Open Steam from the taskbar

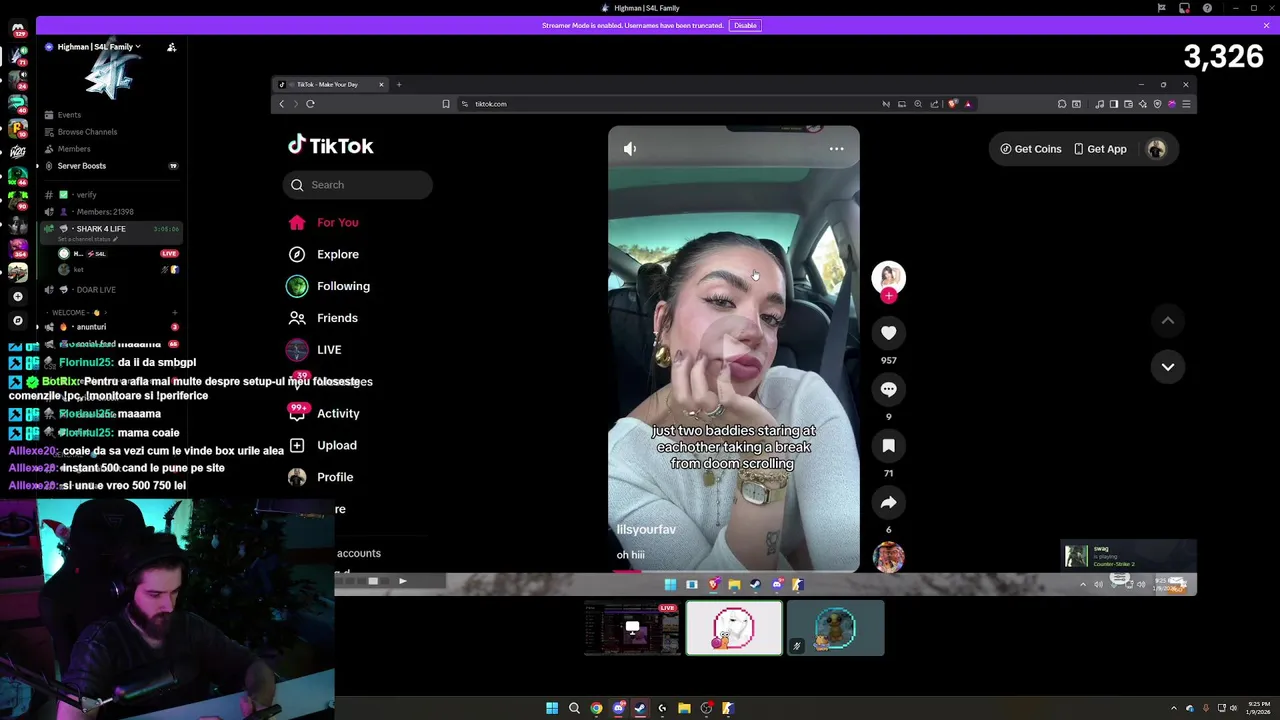pyautogui.click(x=640, y=708)
